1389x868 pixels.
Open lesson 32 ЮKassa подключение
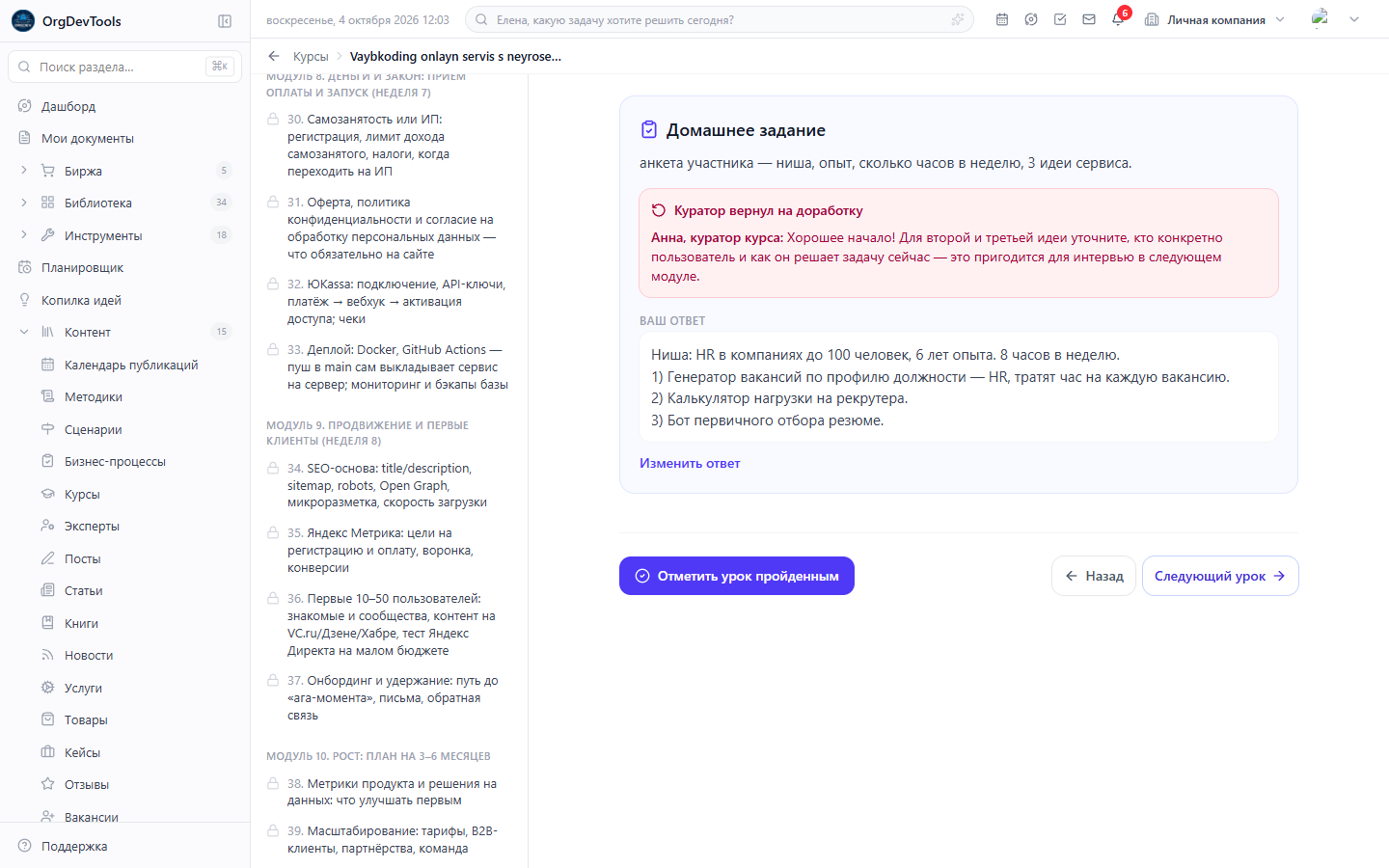coord(388,301)
